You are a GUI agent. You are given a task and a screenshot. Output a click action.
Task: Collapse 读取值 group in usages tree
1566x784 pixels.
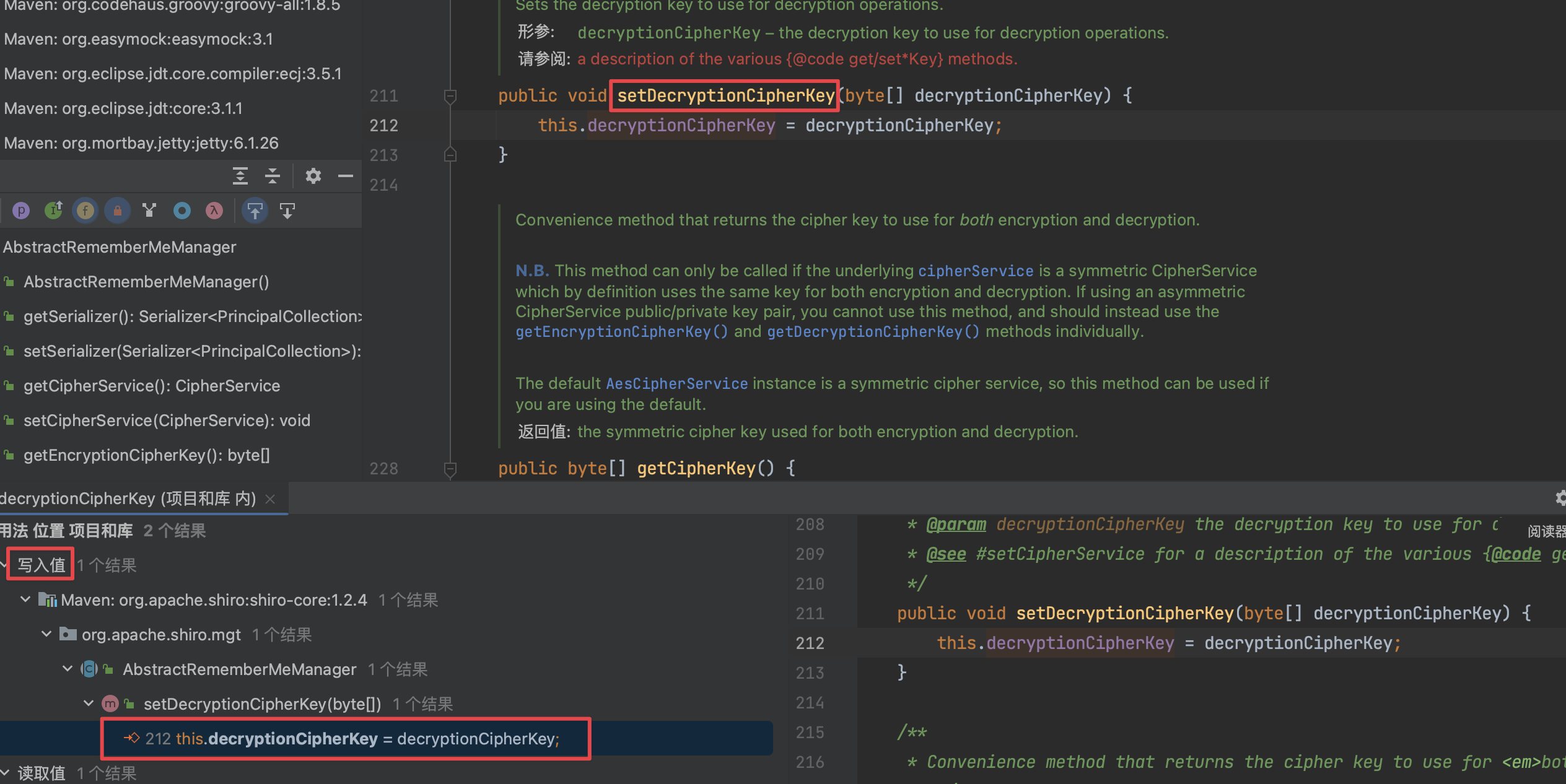[4, 772]
